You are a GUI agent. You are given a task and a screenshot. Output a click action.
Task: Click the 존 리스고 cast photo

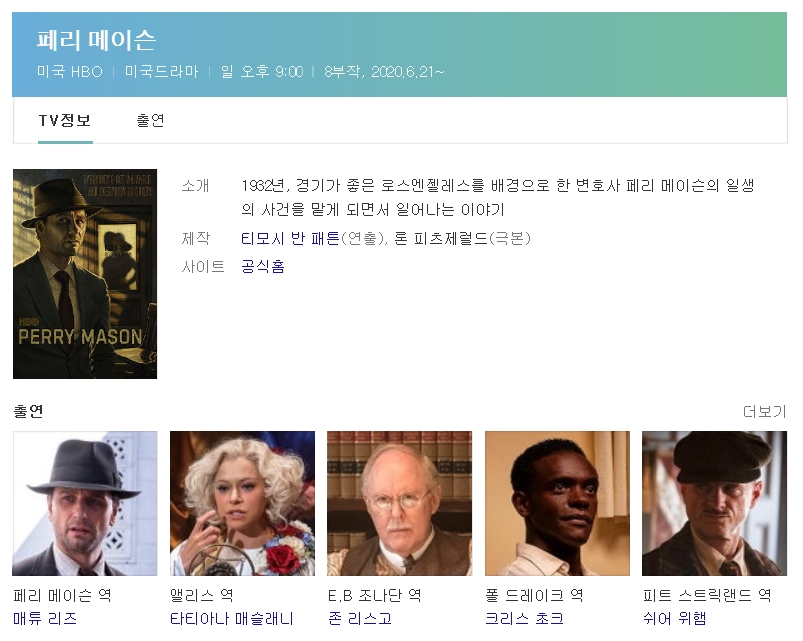tap(399, 503)
